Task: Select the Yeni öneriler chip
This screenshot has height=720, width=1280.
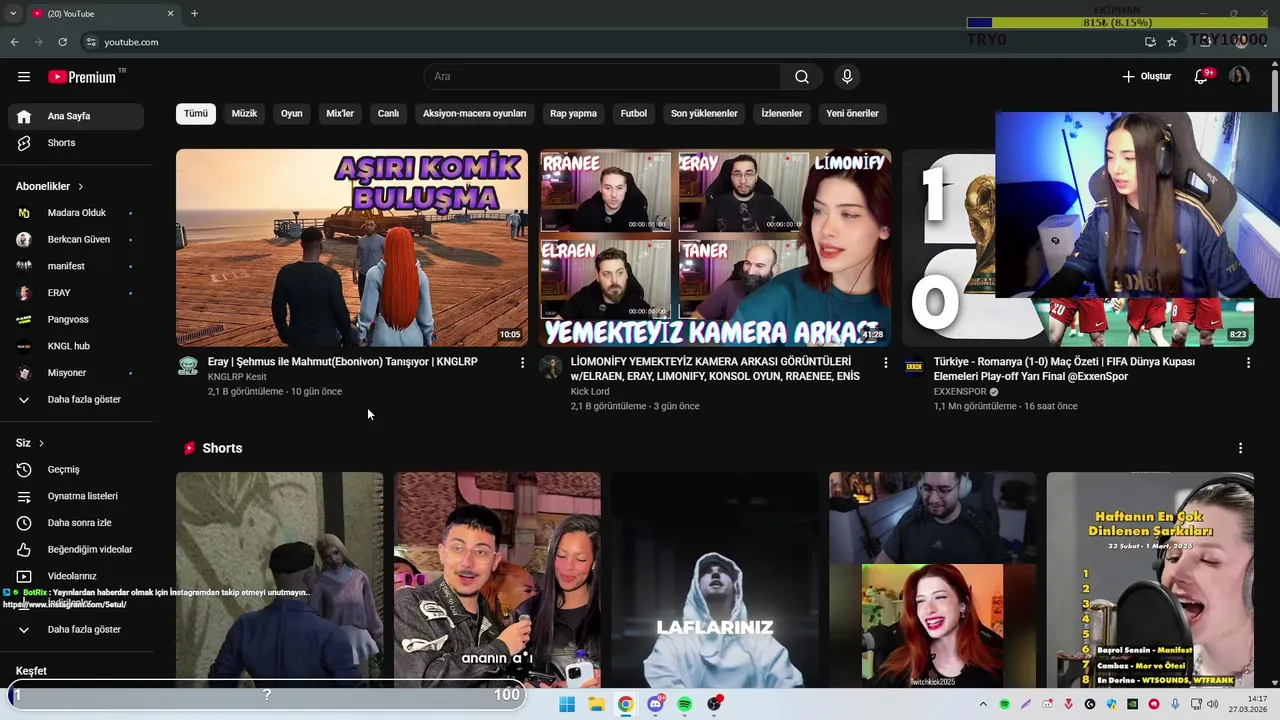Action: click(852, 113)
